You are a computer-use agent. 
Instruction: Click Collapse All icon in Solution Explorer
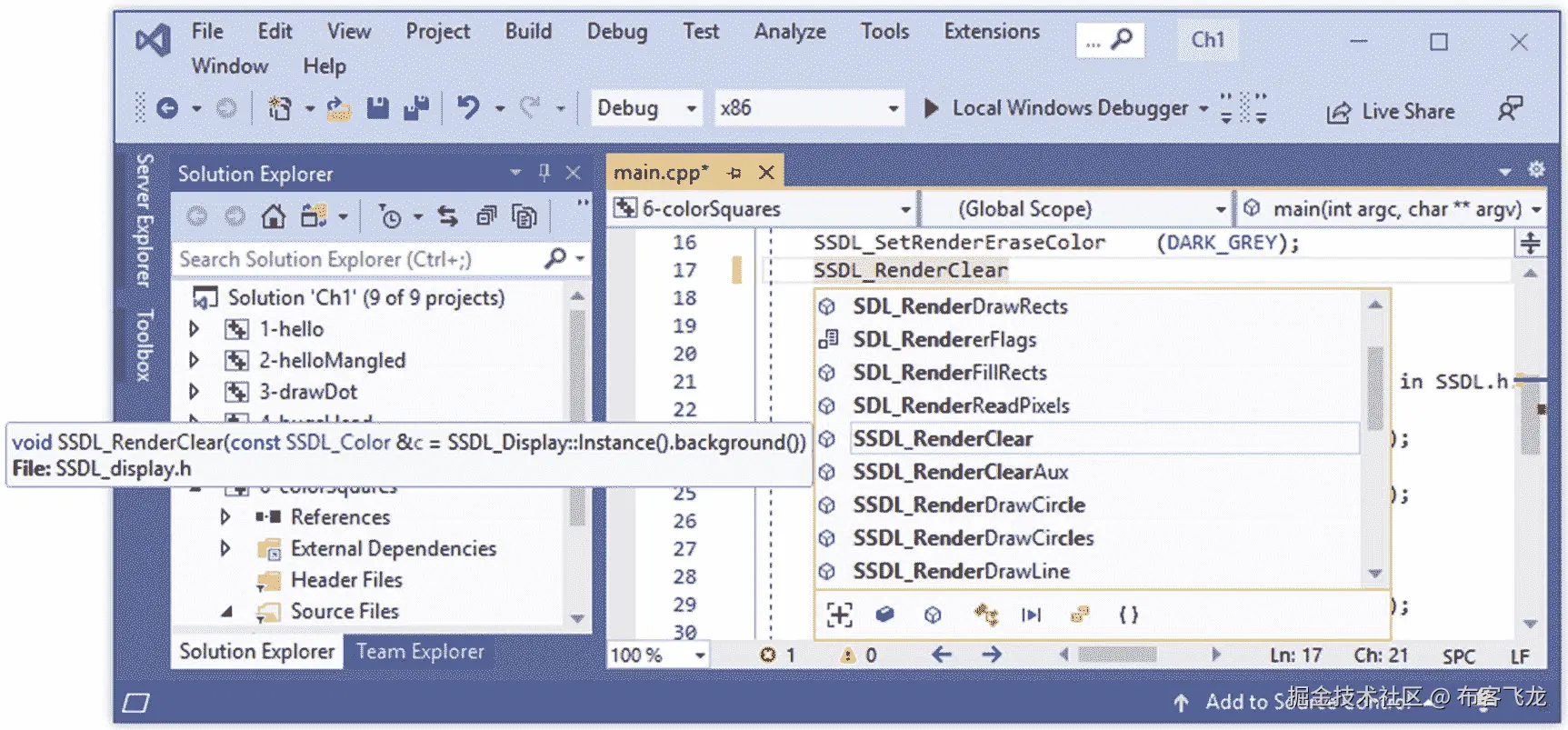486,216
